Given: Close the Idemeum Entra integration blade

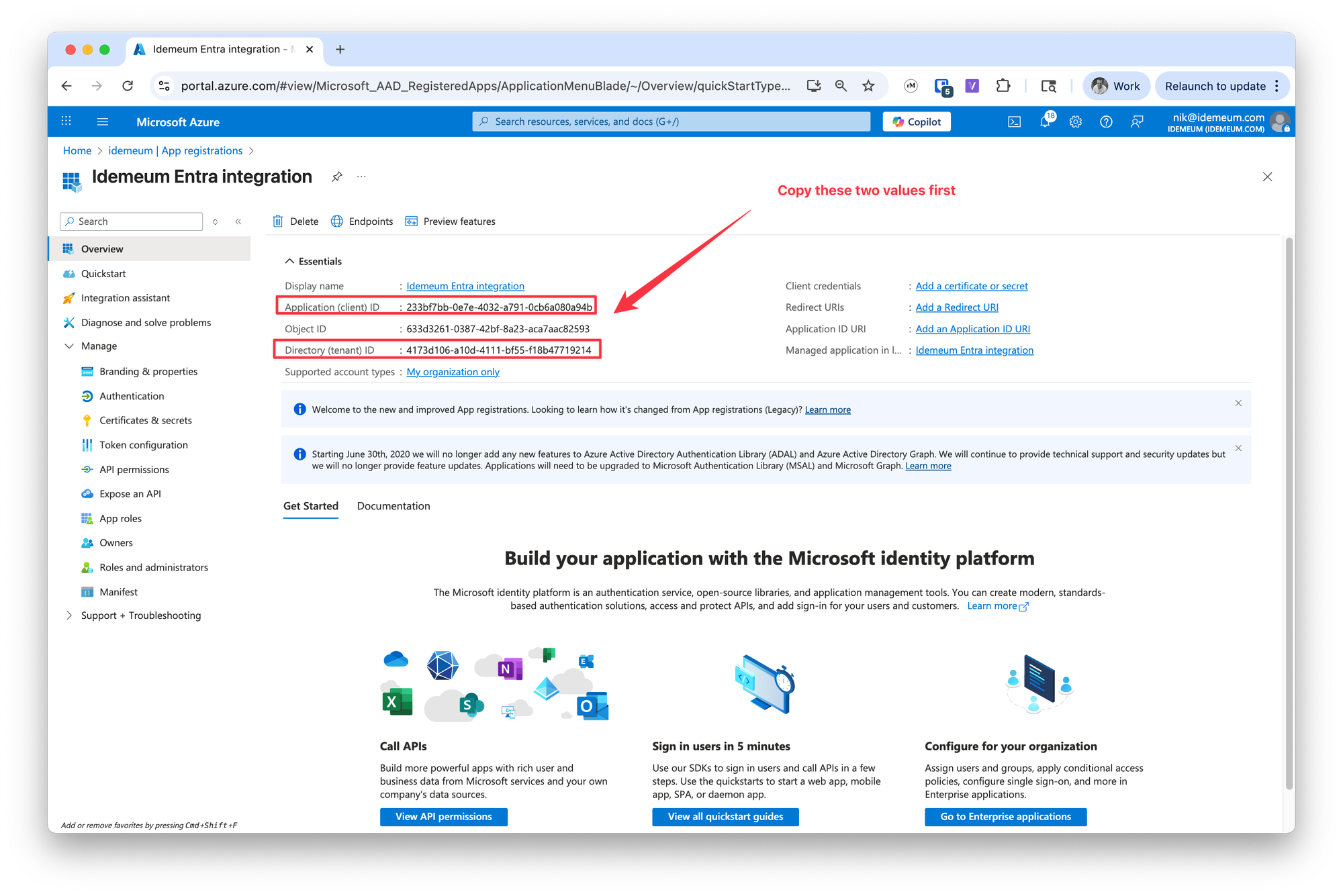Looking at the screenshot, I should point(1267,177).
